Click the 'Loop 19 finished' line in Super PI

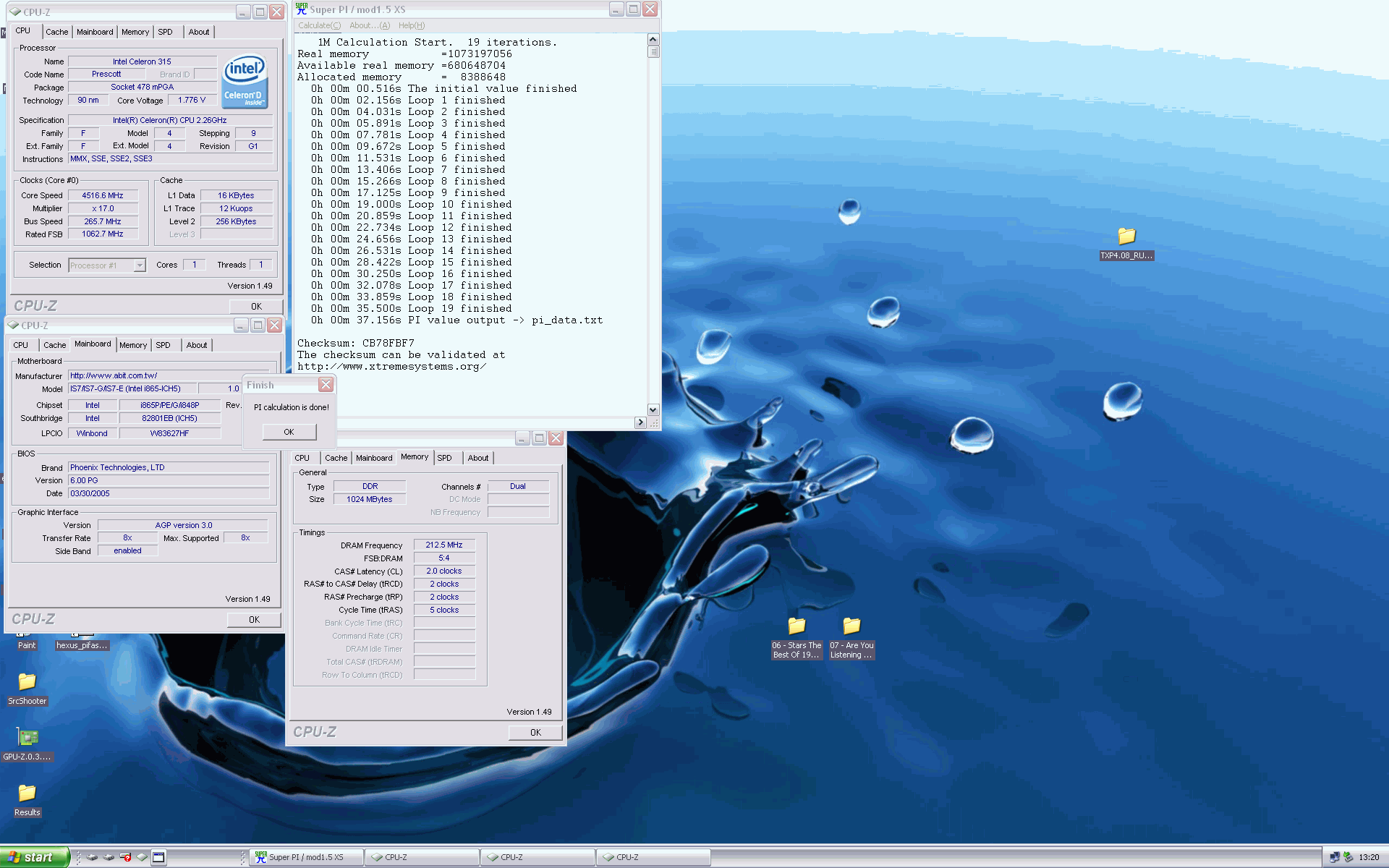(x=411, y=308)
